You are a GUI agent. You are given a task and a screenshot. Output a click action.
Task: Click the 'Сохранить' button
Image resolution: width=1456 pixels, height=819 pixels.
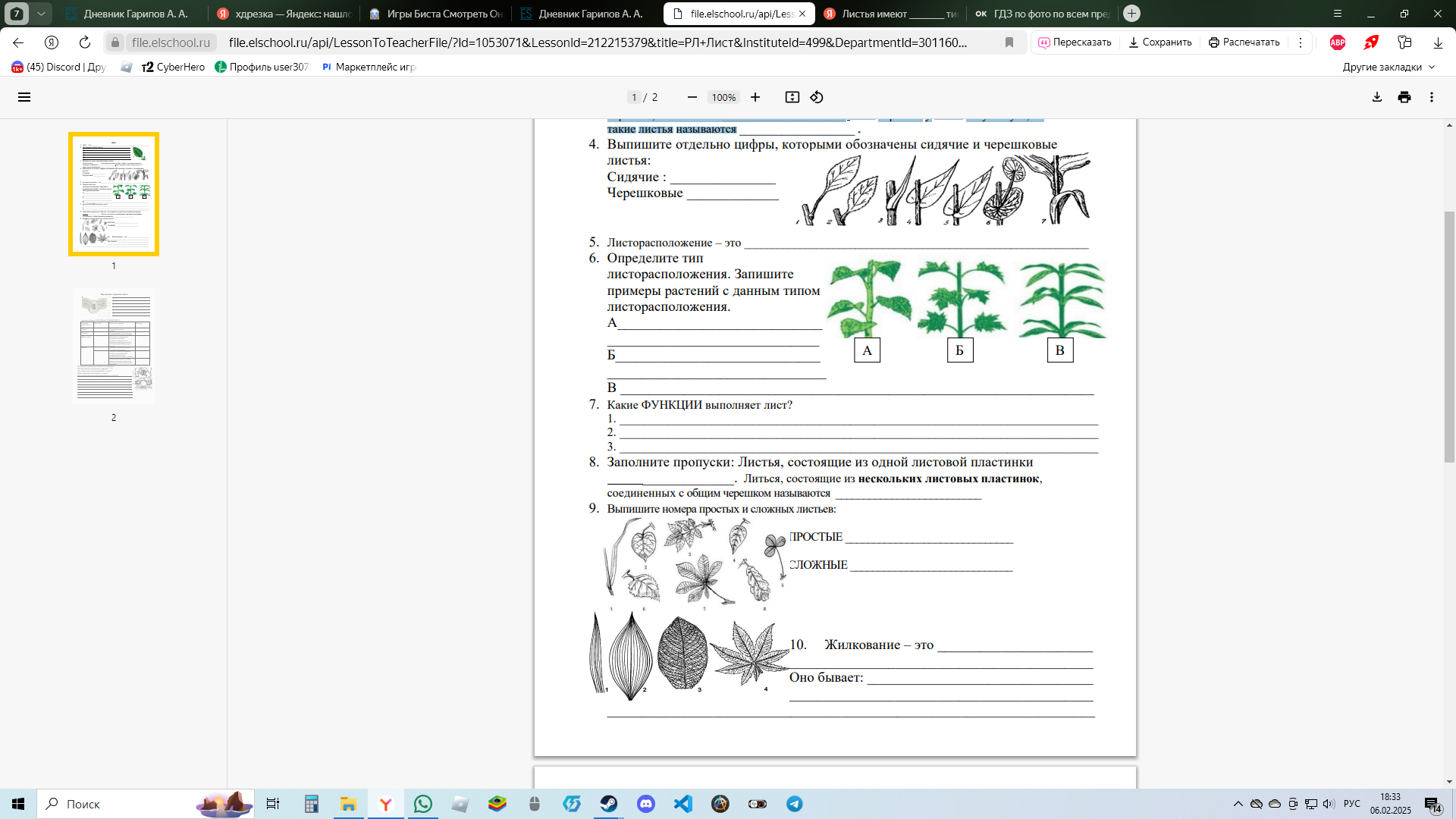1159,42
